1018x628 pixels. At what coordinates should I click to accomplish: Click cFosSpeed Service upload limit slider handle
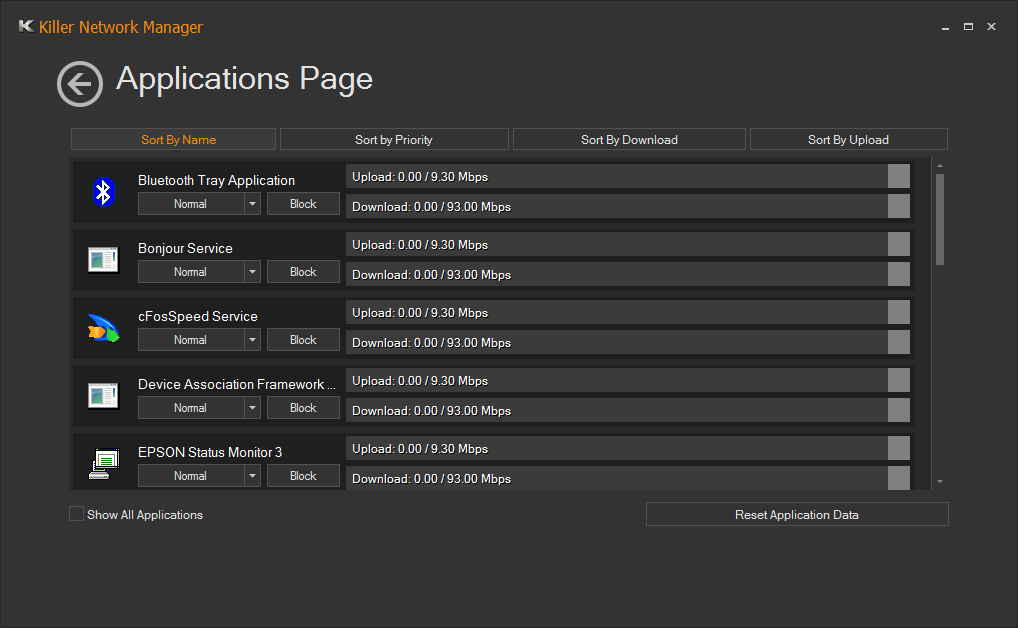(x=899, y=312)
